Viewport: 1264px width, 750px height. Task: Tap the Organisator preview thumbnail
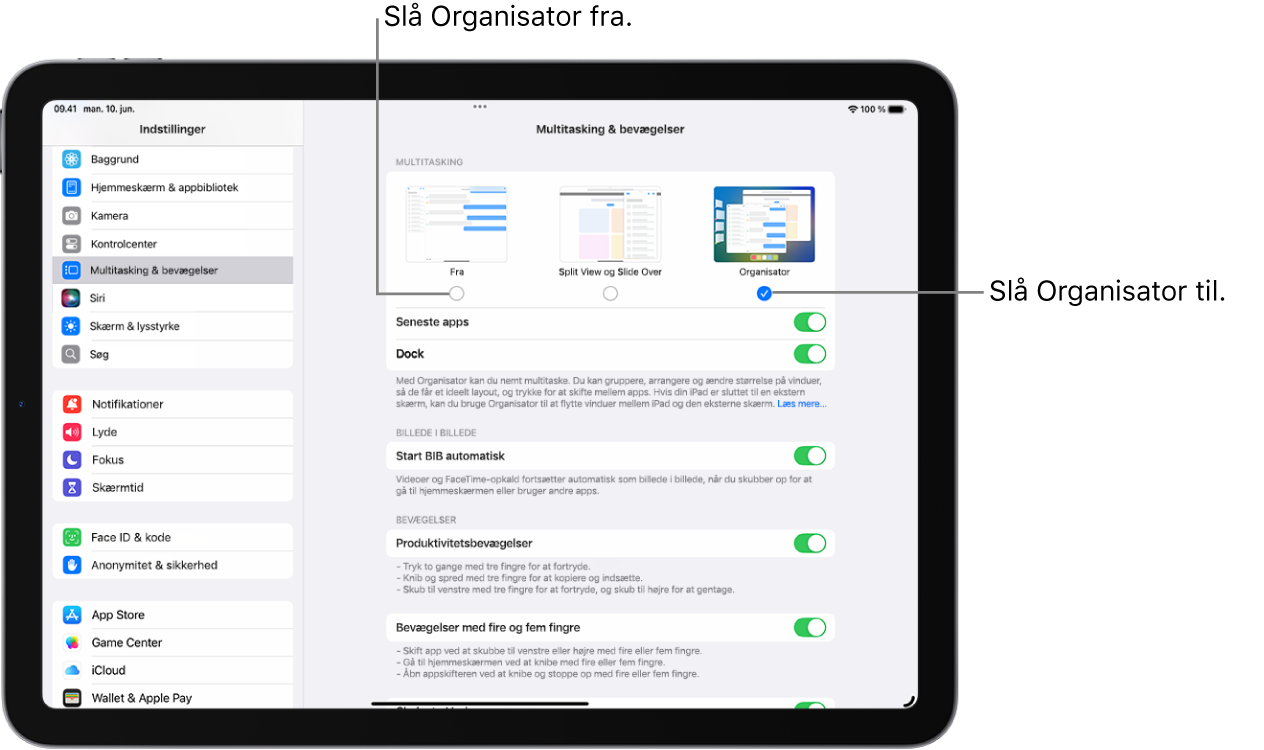(764, 224)
